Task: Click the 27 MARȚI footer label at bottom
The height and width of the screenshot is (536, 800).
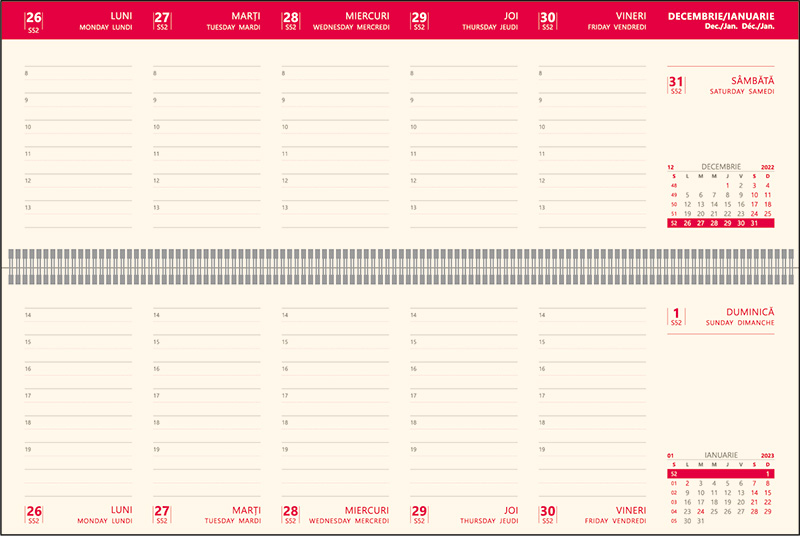Action: tap(207, 514)
